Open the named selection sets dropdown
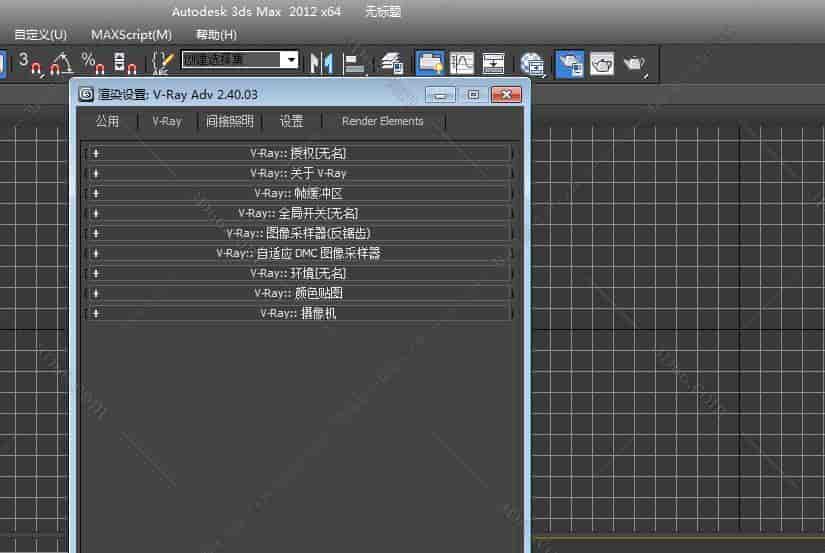 pyautogui.click(x=290, y=60)
